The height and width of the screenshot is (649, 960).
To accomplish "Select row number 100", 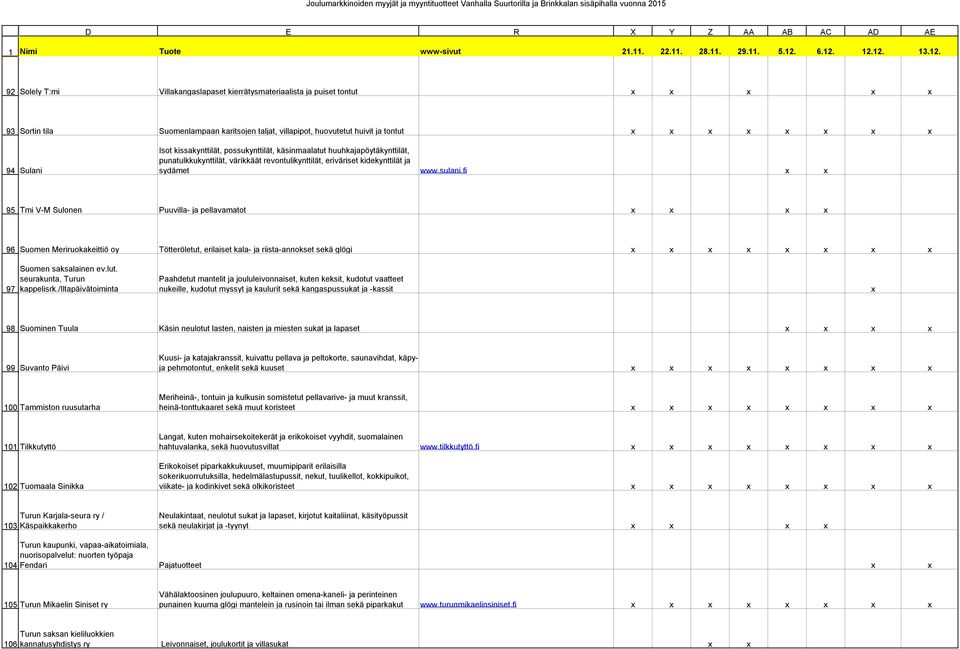I will 10,392.
